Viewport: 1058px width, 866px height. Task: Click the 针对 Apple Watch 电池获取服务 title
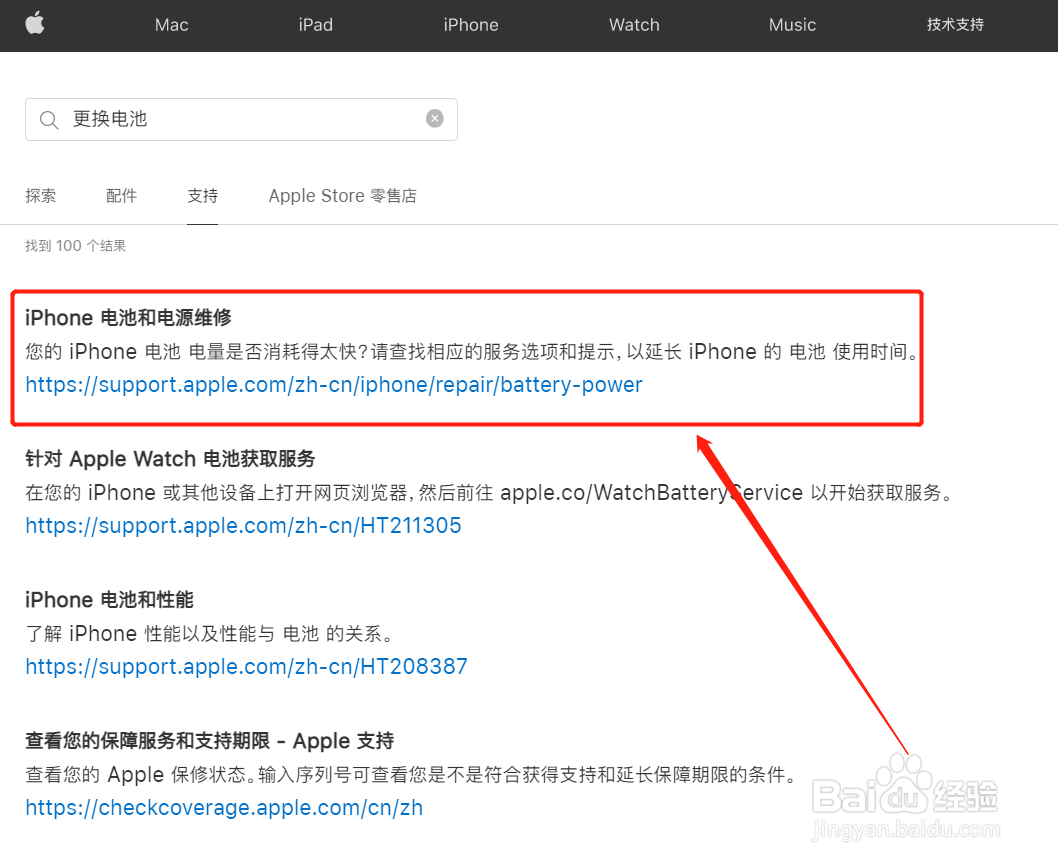click(170, 459)
